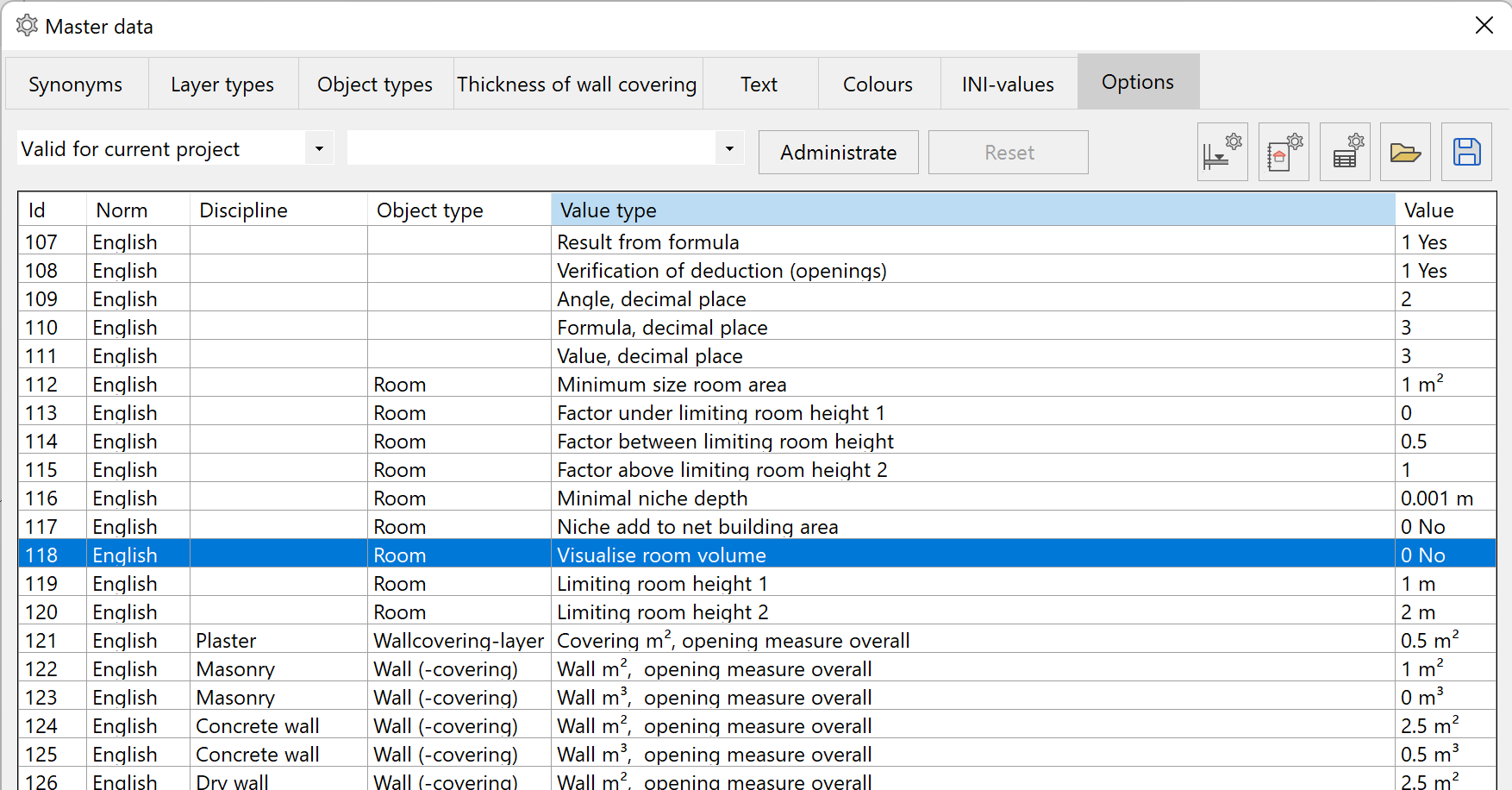Select the 'Value, decimal place' row
The image size is (1512, 790).
pos(757,355)
